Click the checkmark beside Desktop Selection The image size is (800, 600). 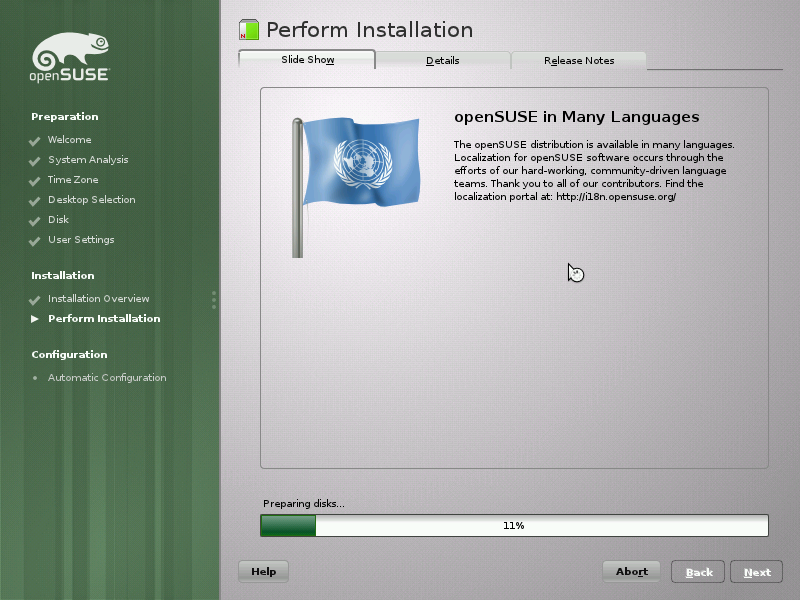click(x=37, y=200)
